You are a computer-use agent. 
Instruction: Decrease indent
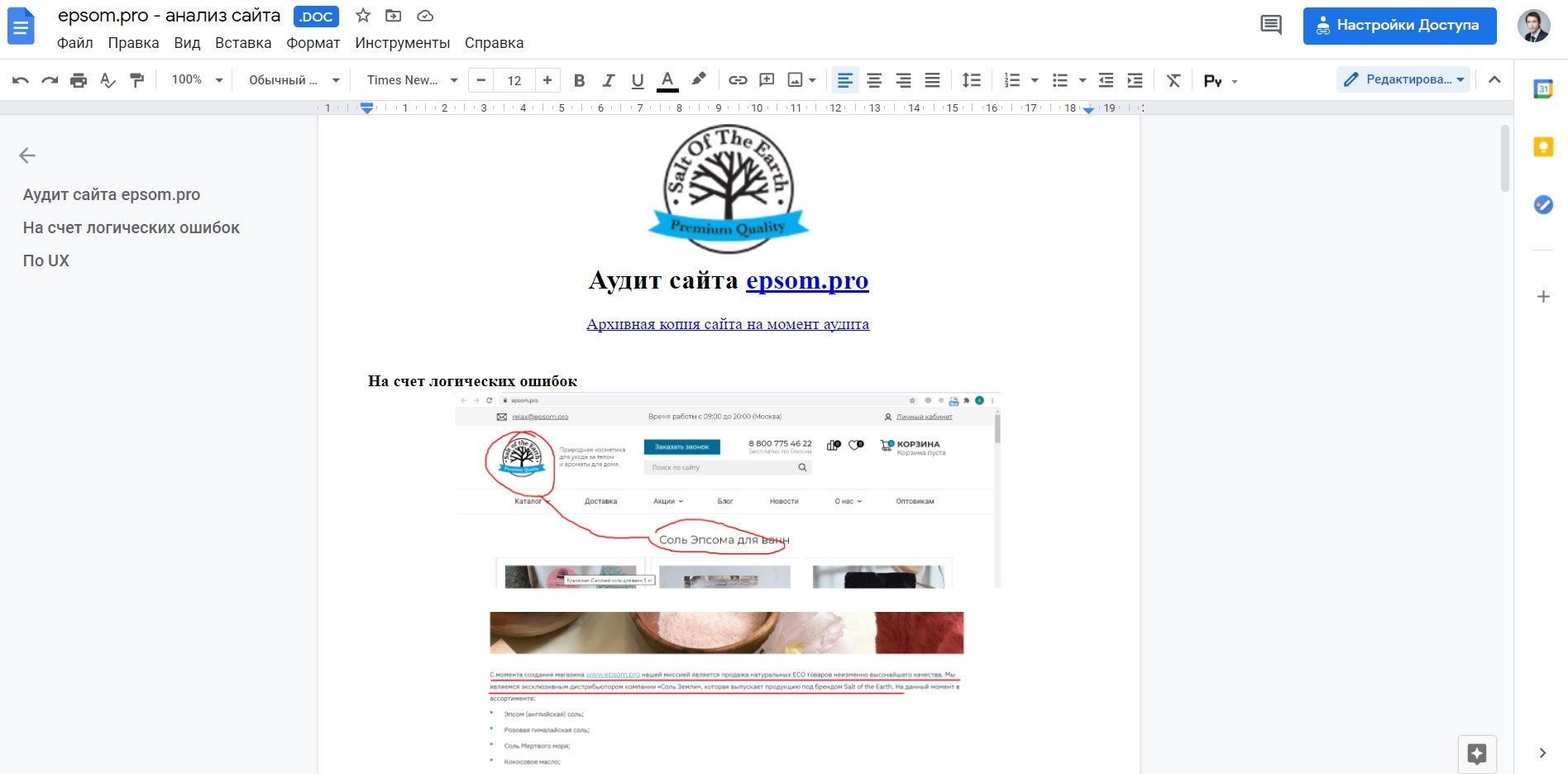1106,80
